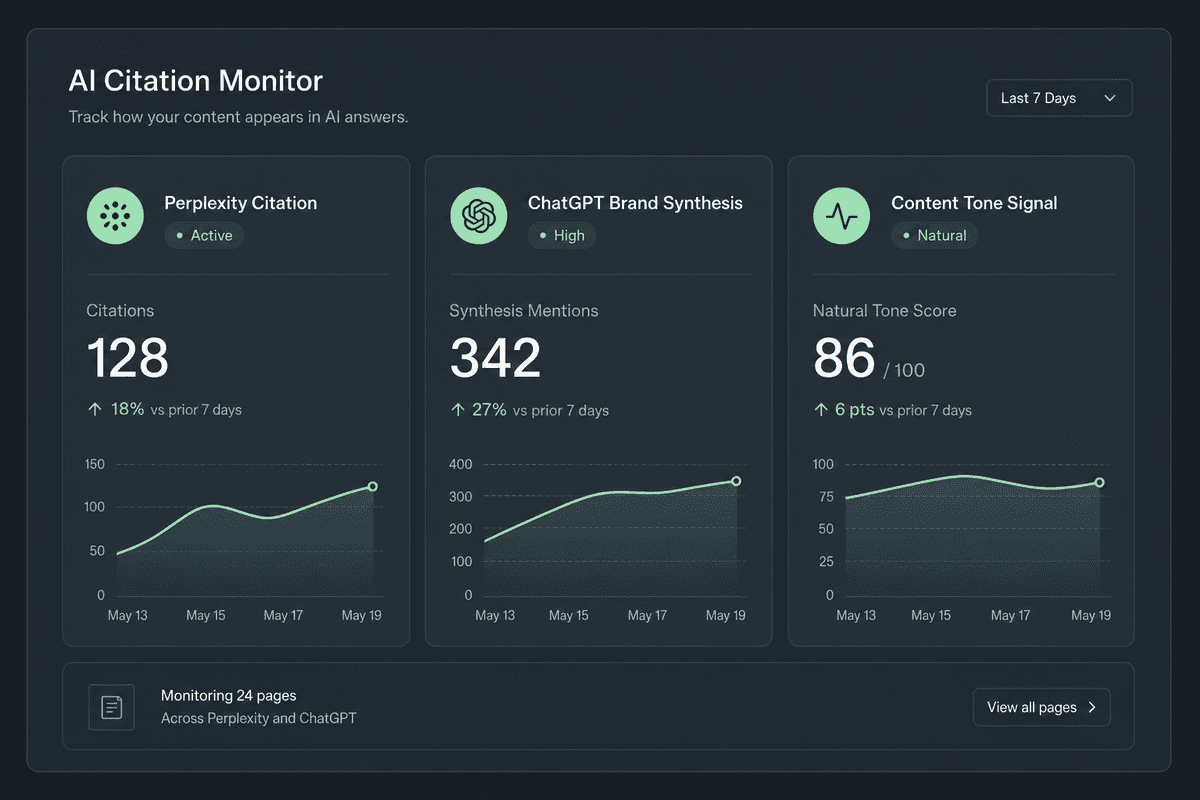Click the ChatGPT Brand Synthesis card title
This screenshot has height=800, width=1200.
tap(635, 203)
